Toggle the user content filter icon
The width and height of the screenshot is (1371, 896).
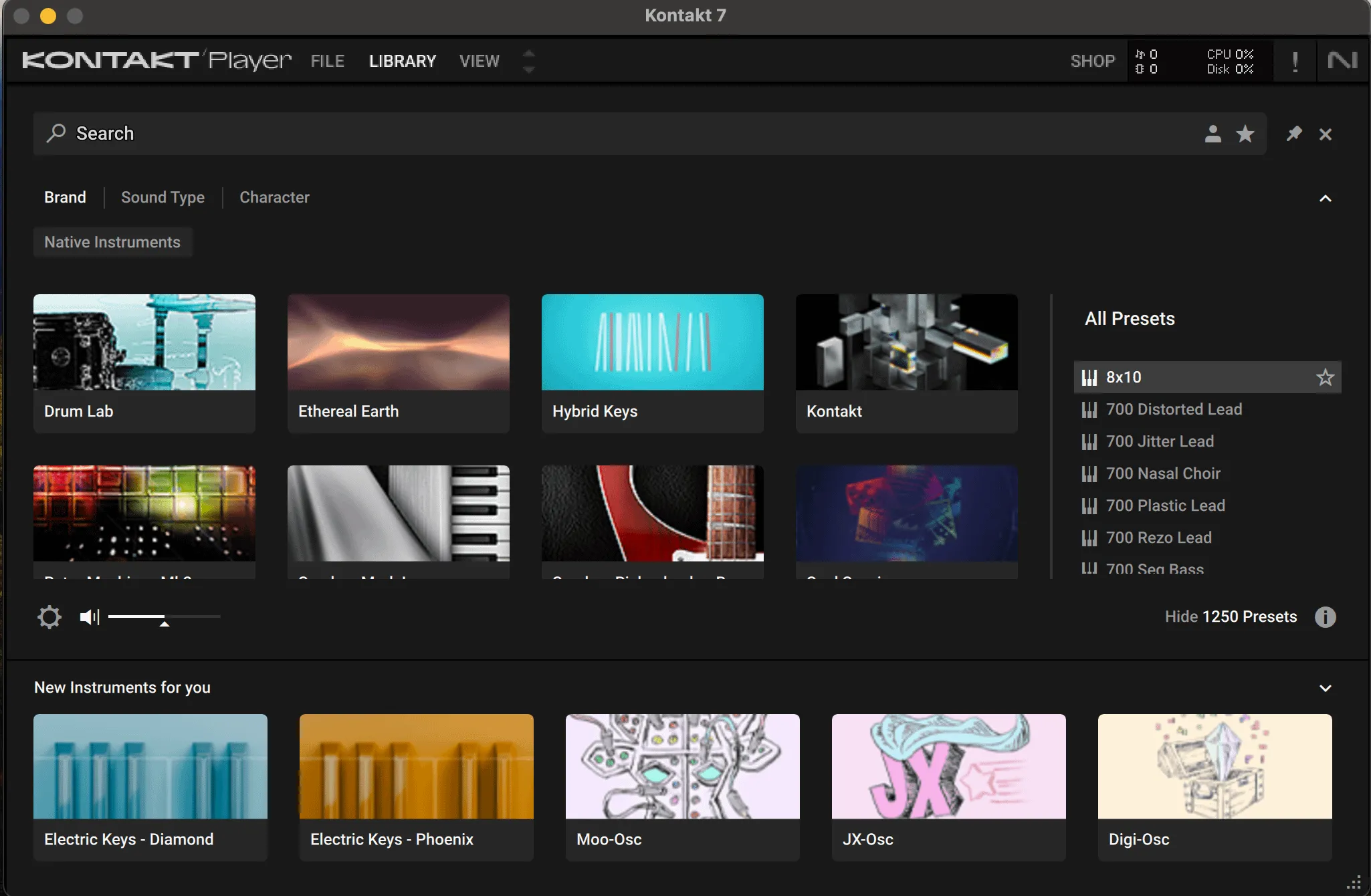pos(1212,134)
